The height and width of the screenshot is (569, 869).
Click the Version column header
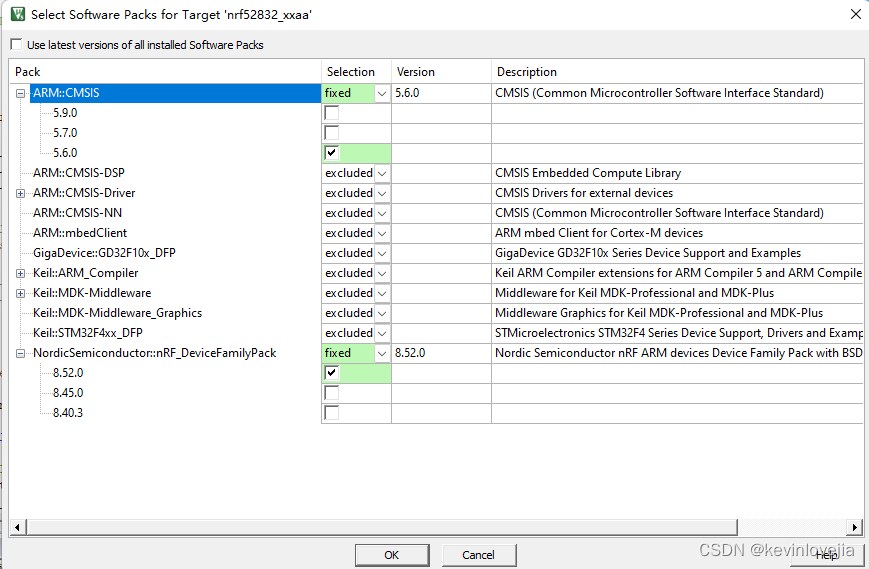[x=441, y=72]
